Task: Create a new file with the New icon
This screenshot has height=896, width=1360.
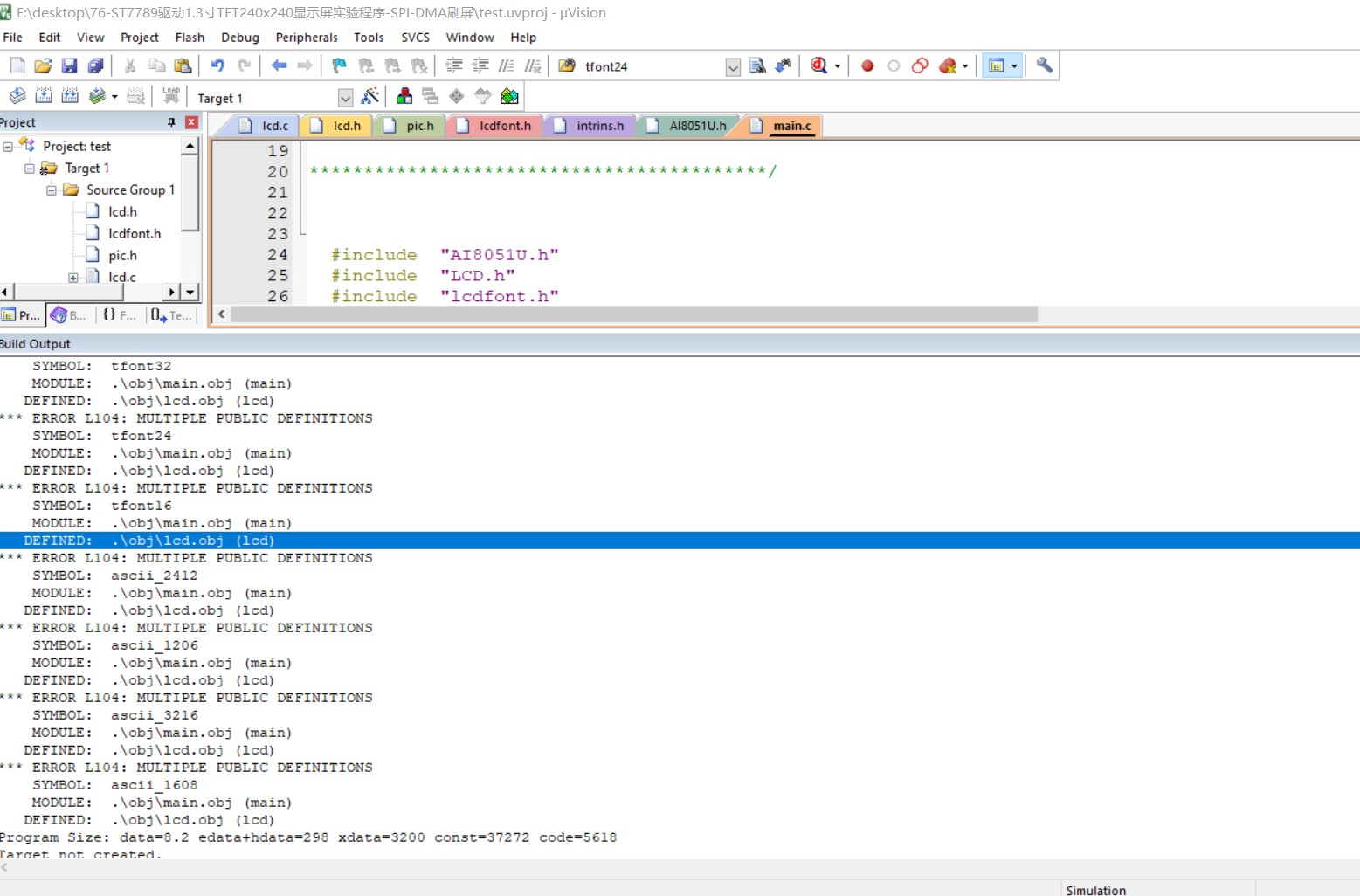Action: pyautogui.click(x=17, y=65)
